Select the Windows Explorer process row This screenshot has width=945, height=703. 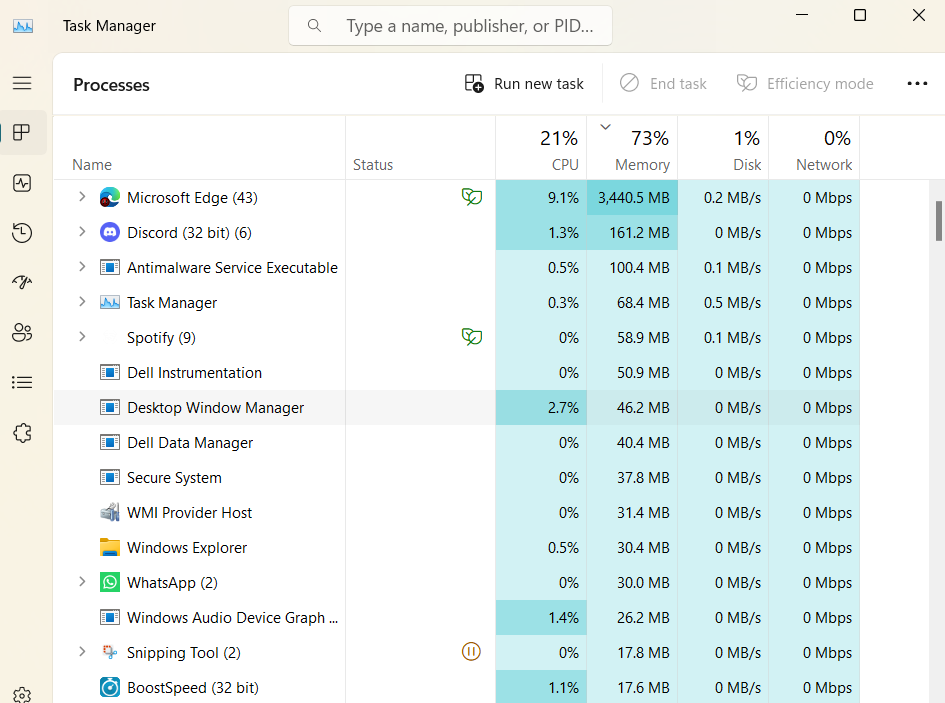[187, 548]
